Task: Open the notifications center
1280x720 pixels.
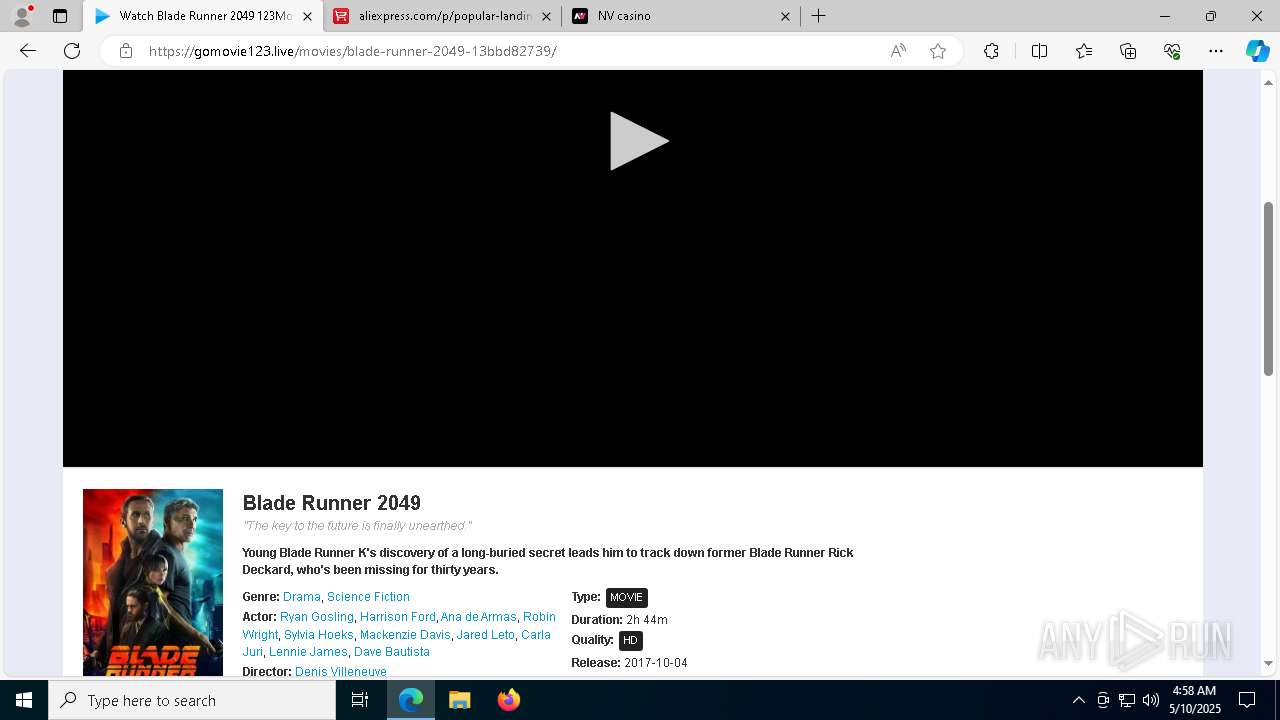Action: point(1248,700)
